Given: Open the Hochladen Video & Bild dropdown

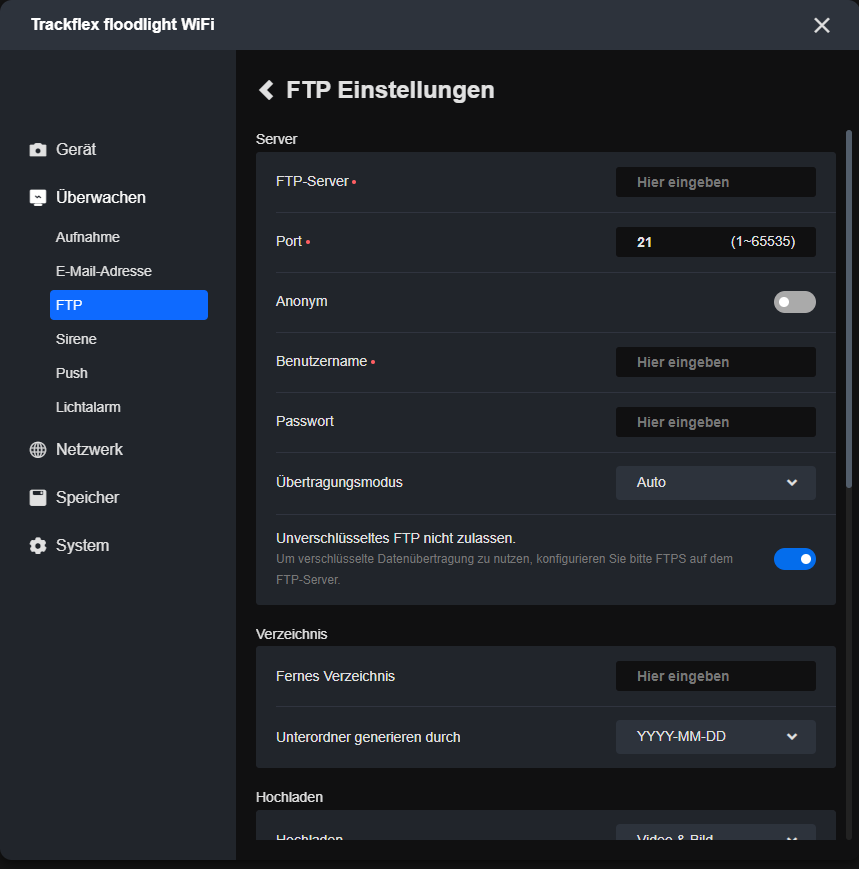Looking at the screenshot, I should coord(715,832).
